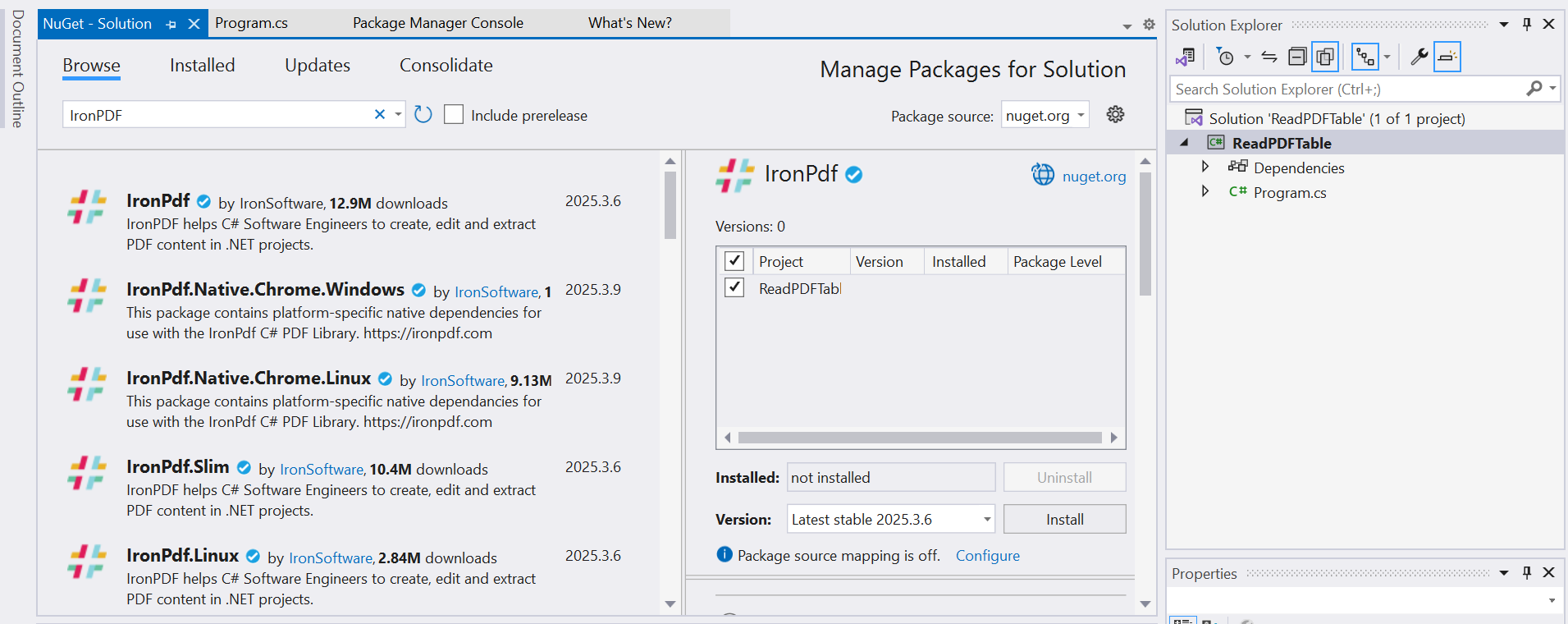The width and height of the screenshot is (1568, 624).
Task: Open the Document Outline side tab
Action: click(x=18, y=69)
